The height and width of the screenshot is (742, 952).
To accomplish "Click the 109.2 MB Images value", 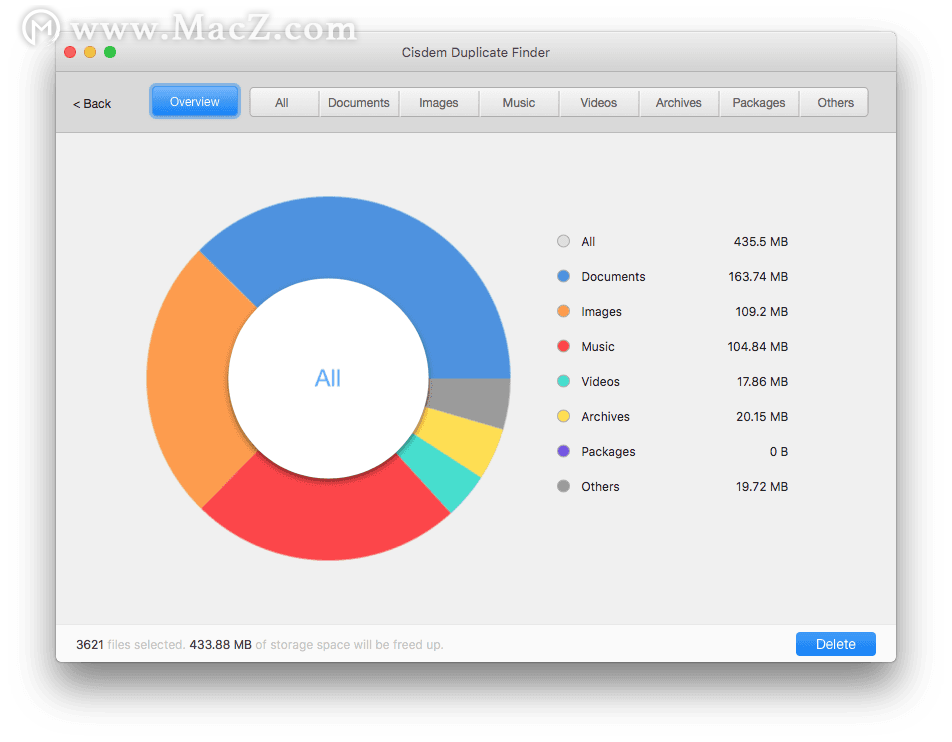I will [762, 311].
